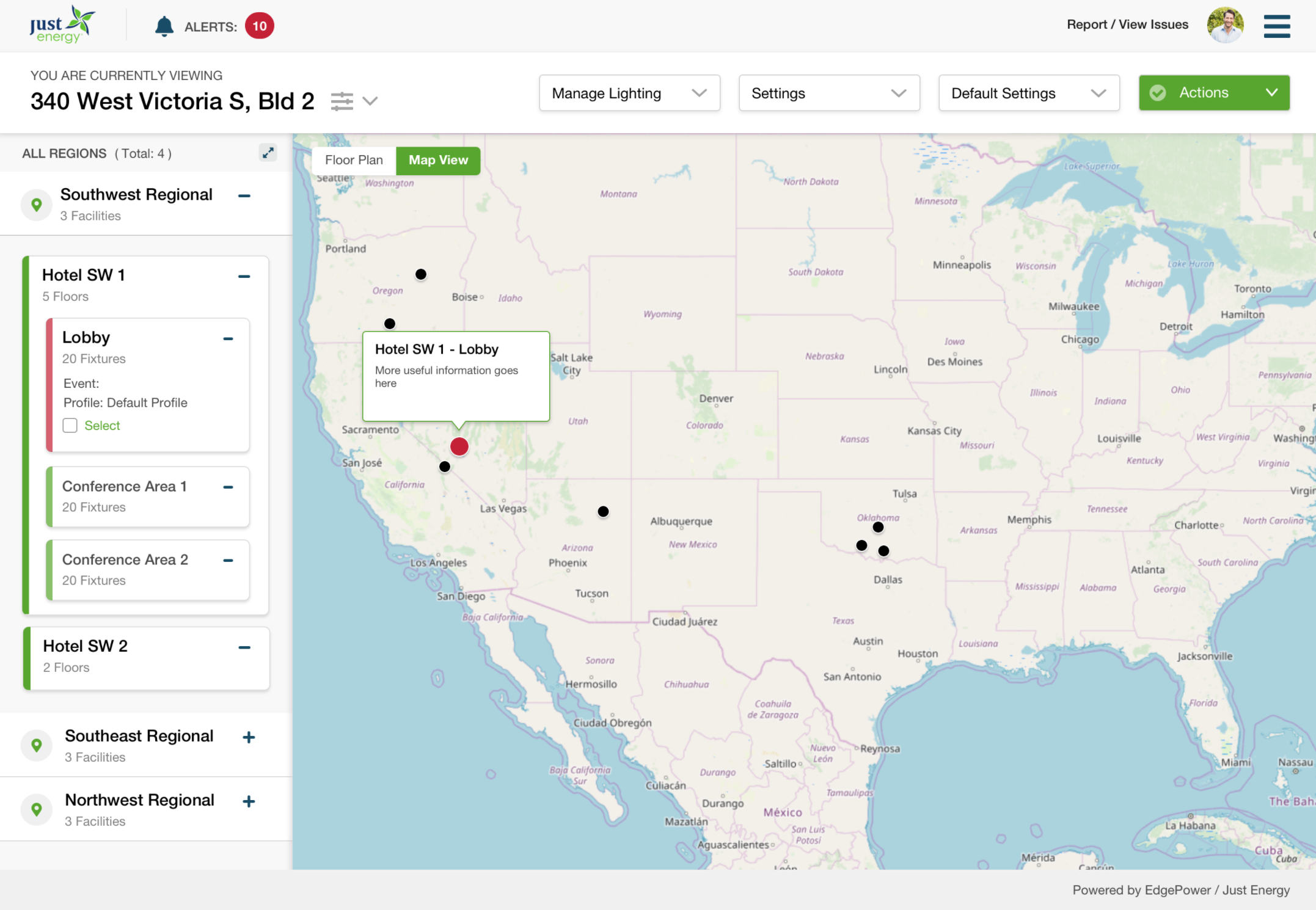Switch to the Floor Plan tab
Viewport: 1316px width, 910px height.
pyautogui.click(x=354, y=160)
